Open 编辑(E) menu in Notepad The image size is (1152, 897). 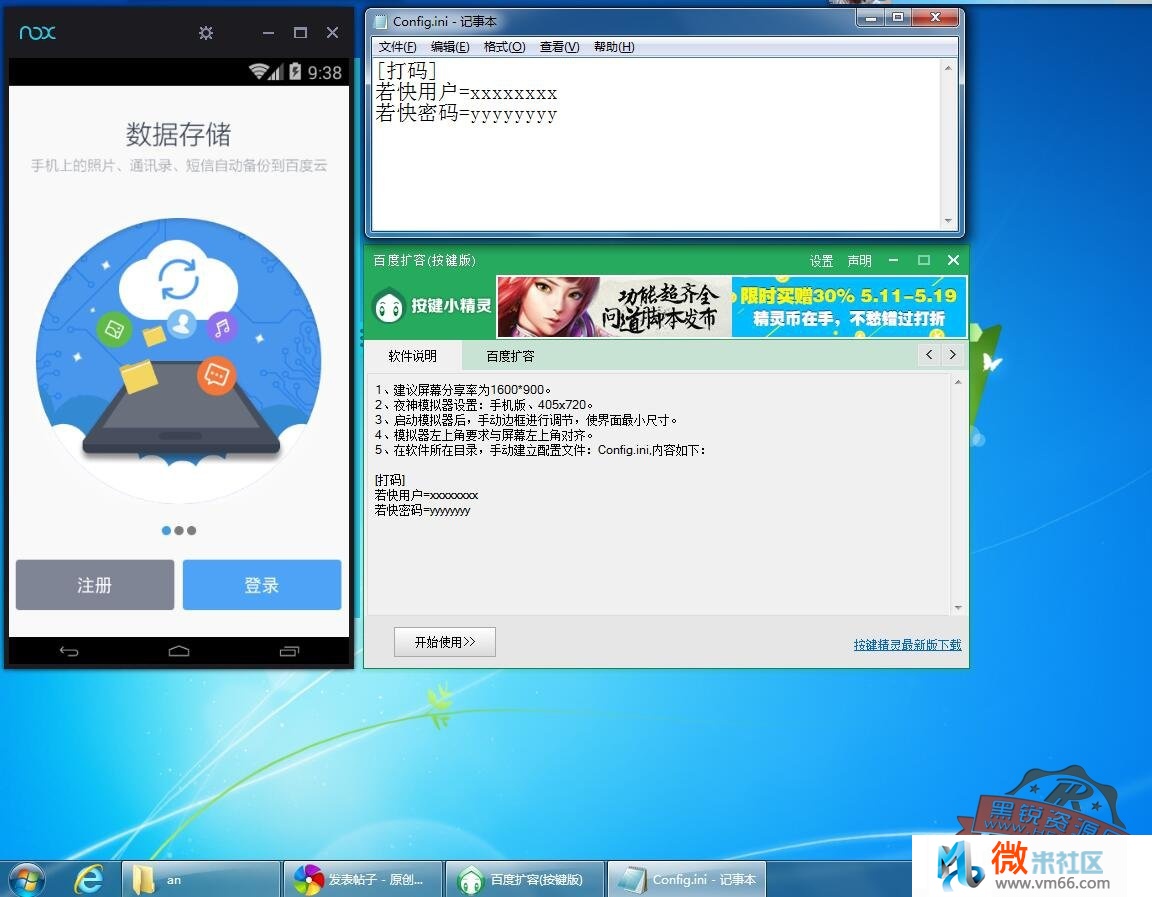point(450,47)
